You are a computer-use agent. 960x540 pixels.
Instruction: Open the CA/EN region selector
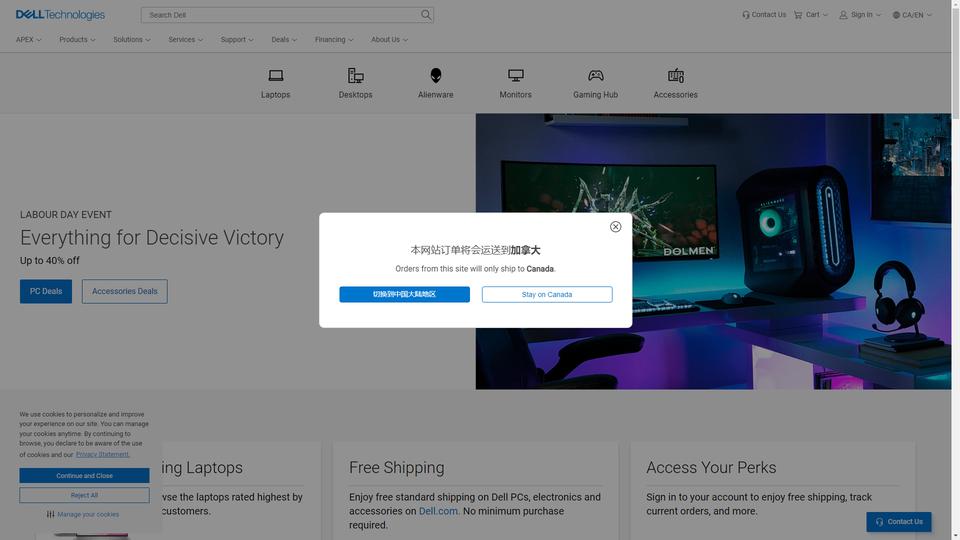click(912, 15)
